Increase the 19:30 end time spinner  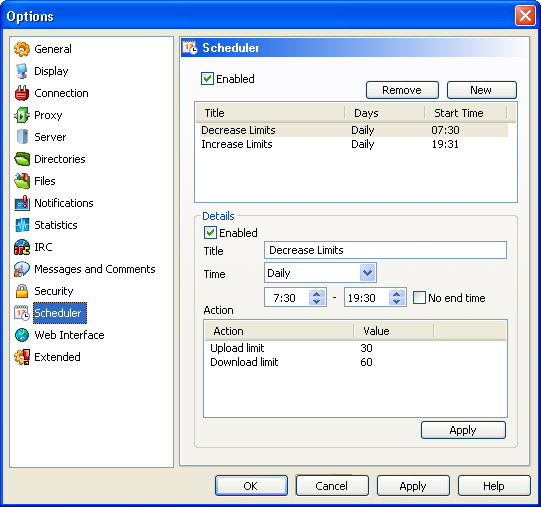click(x=396, y=293)
